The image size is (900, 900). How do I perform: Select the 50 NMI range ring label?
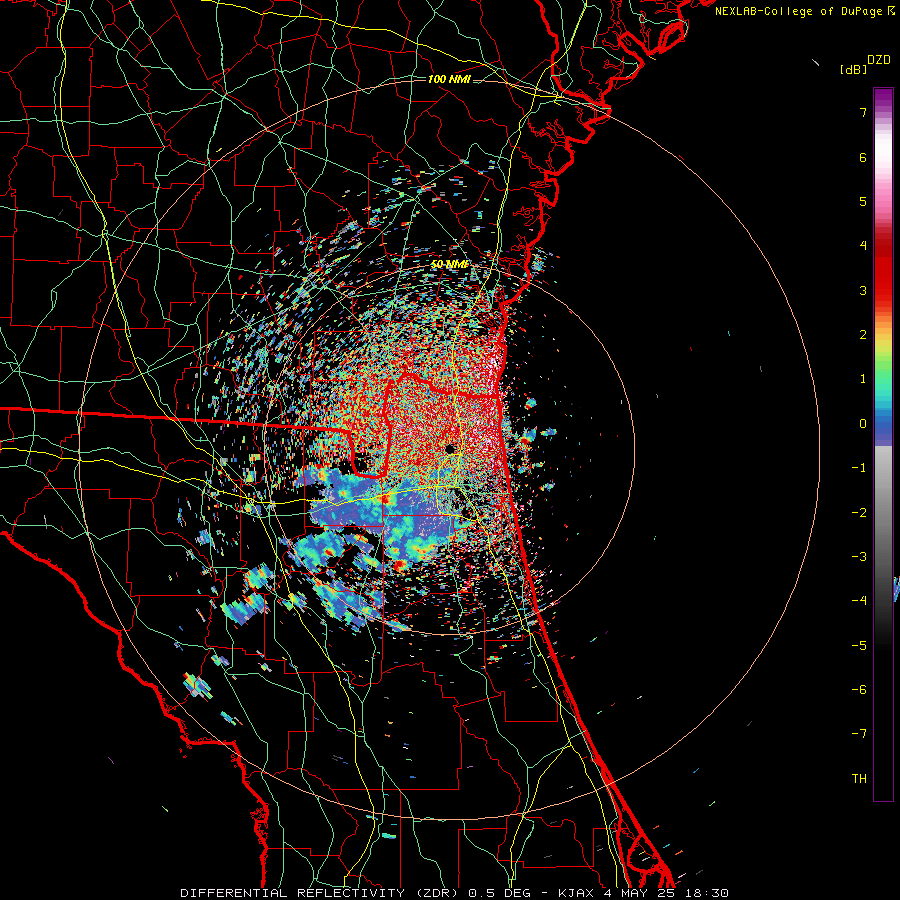tap(450, 265)
